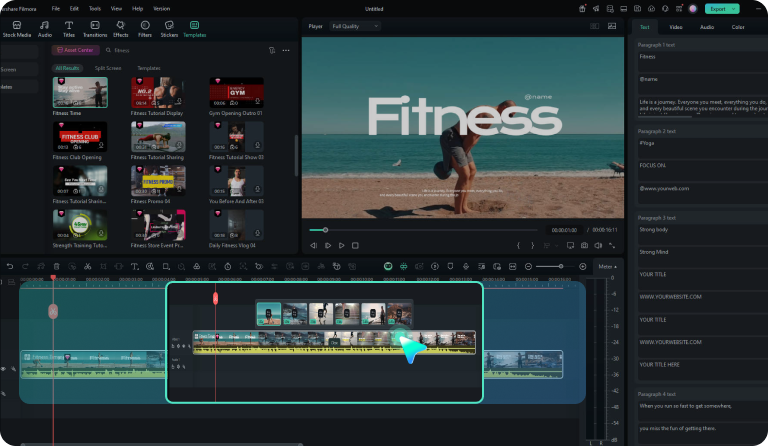Select the Templates filter tab

point(149,68)
